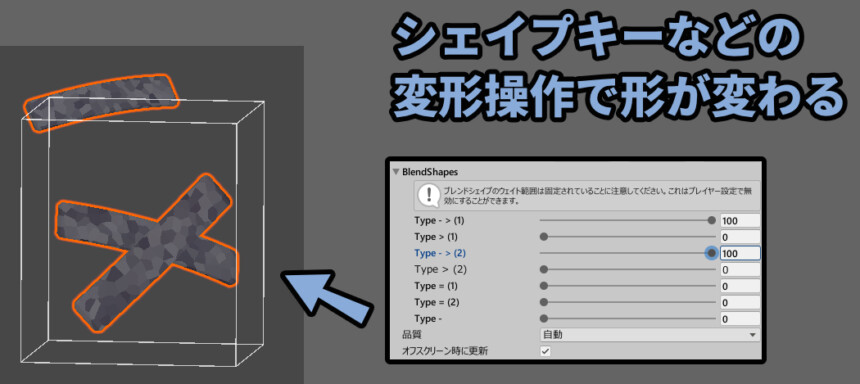Click the Type - > (2) value field
Screen dimensions: 860x384
click(740, 253)
